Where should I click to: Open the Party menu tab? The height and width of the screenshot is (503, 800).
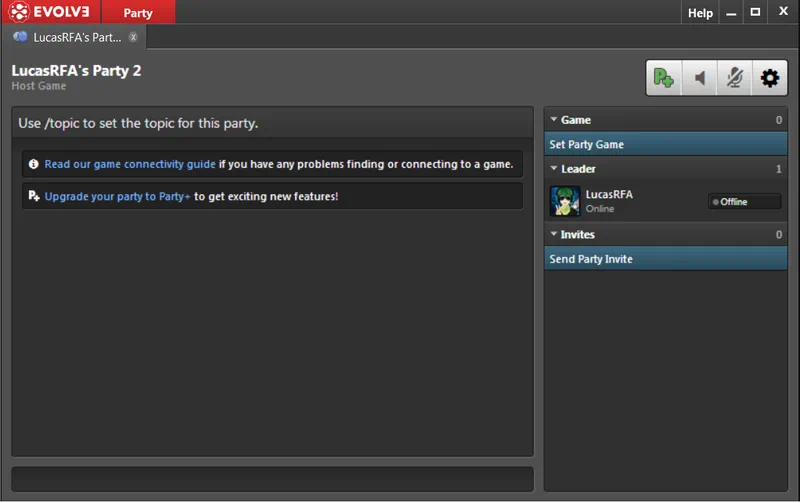point(138,12)
